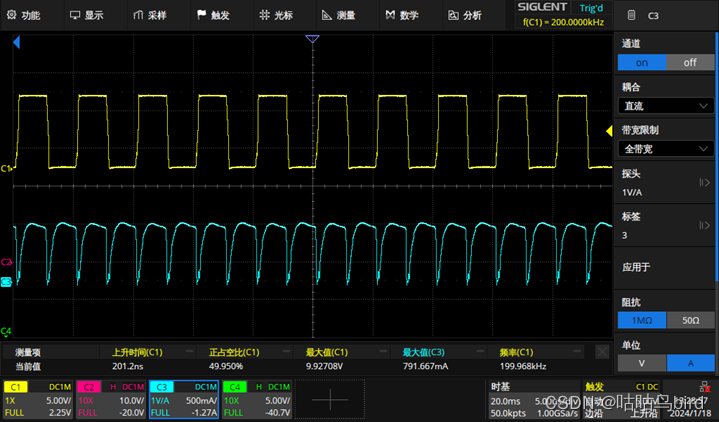Click the 49.950% duty cycle value
This screenshot has width=719, height=422.
pyautogui.click(x=226, y=366)
